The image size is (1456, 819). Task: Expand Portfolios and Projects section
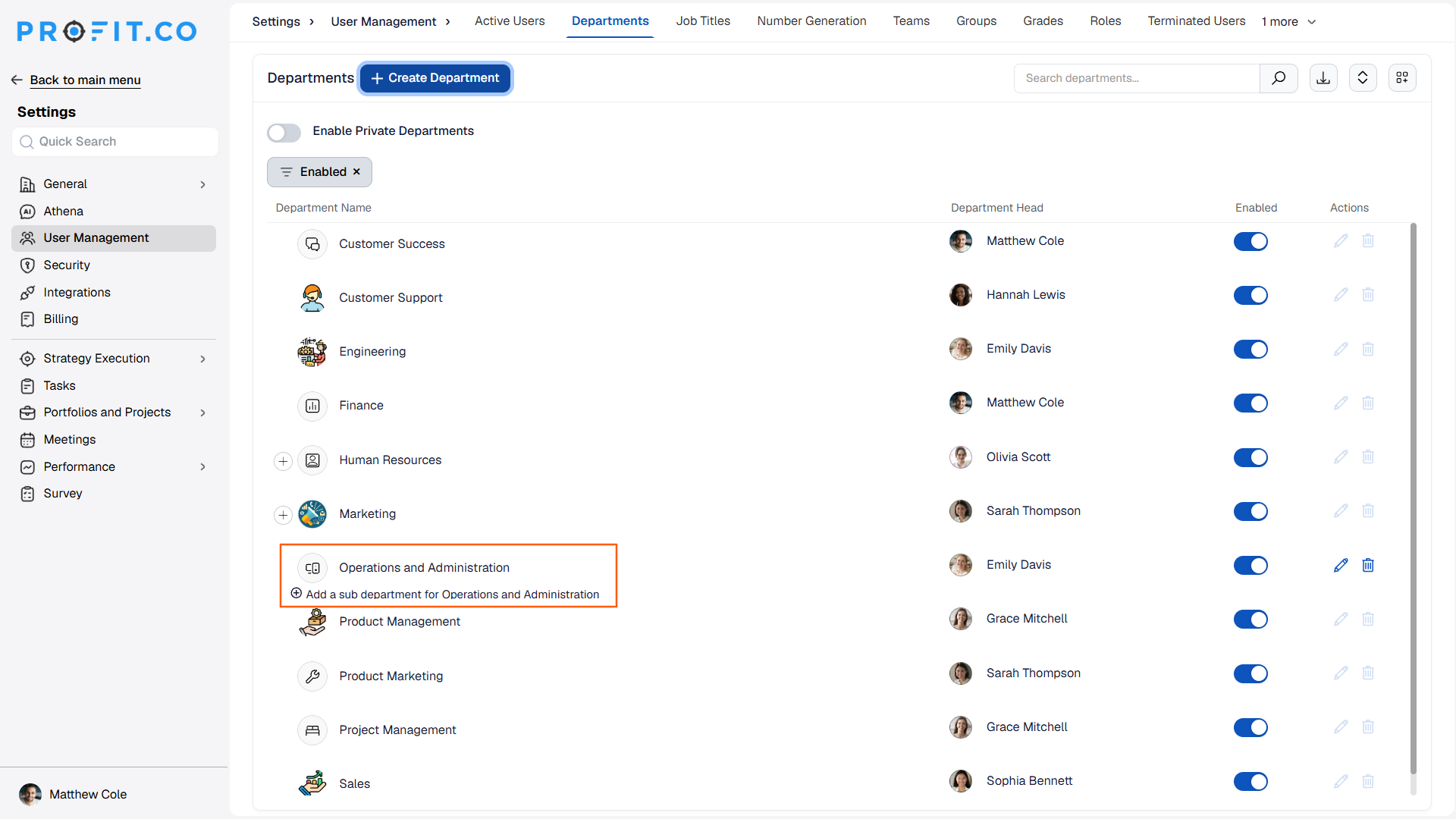202,413
